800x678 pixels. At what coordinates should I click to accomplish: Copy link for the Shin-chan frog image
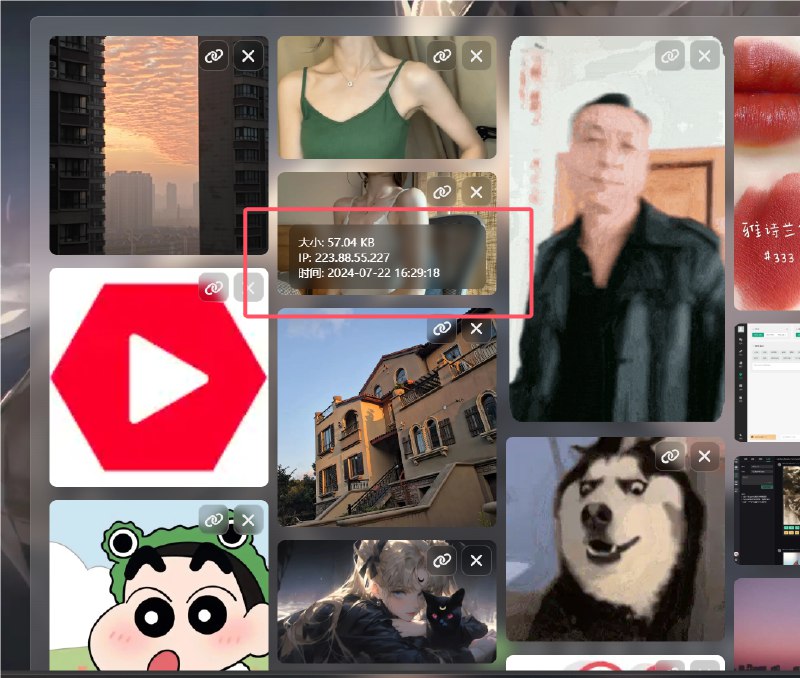tap(213, 520)
